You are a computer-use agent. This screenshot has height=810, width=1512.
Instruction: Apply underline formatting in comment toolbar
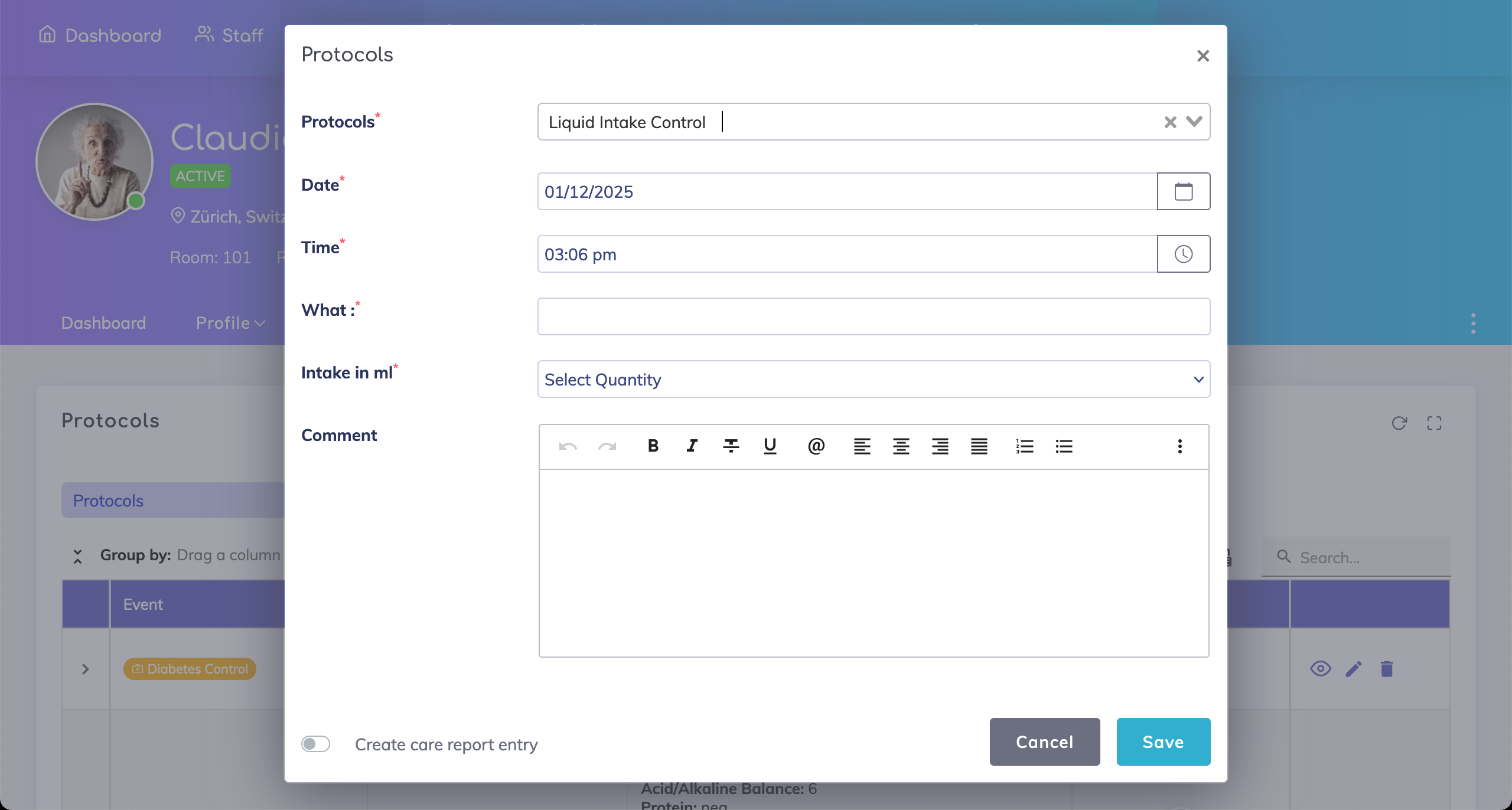coord(770,446)
